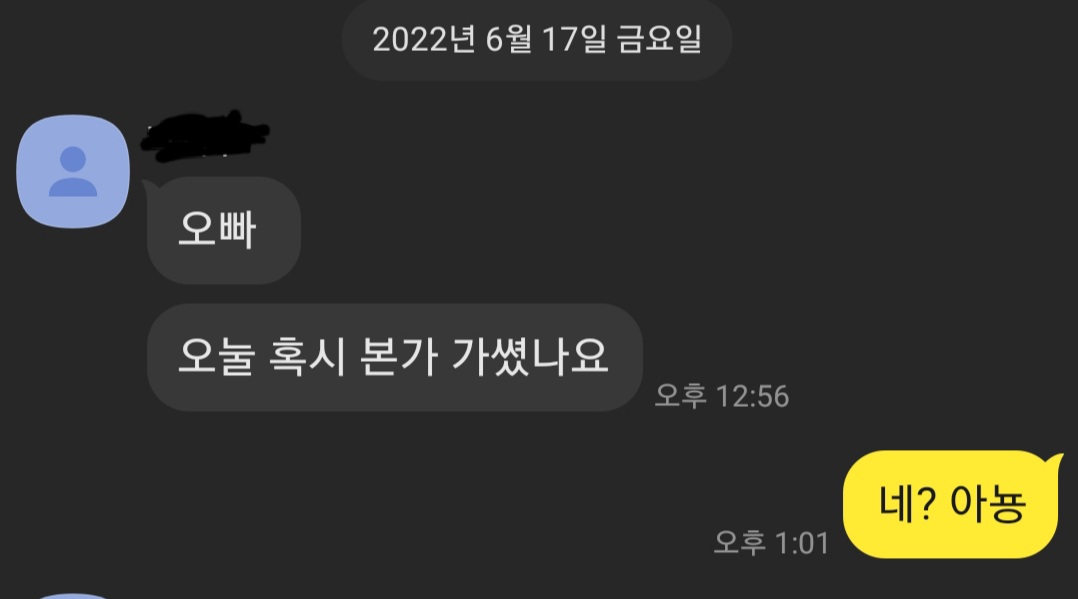This screenshot has width=1078, height=599.
Task: Select the yellow "네? 아뇽" reply bubble
Action: pos(950,504)
